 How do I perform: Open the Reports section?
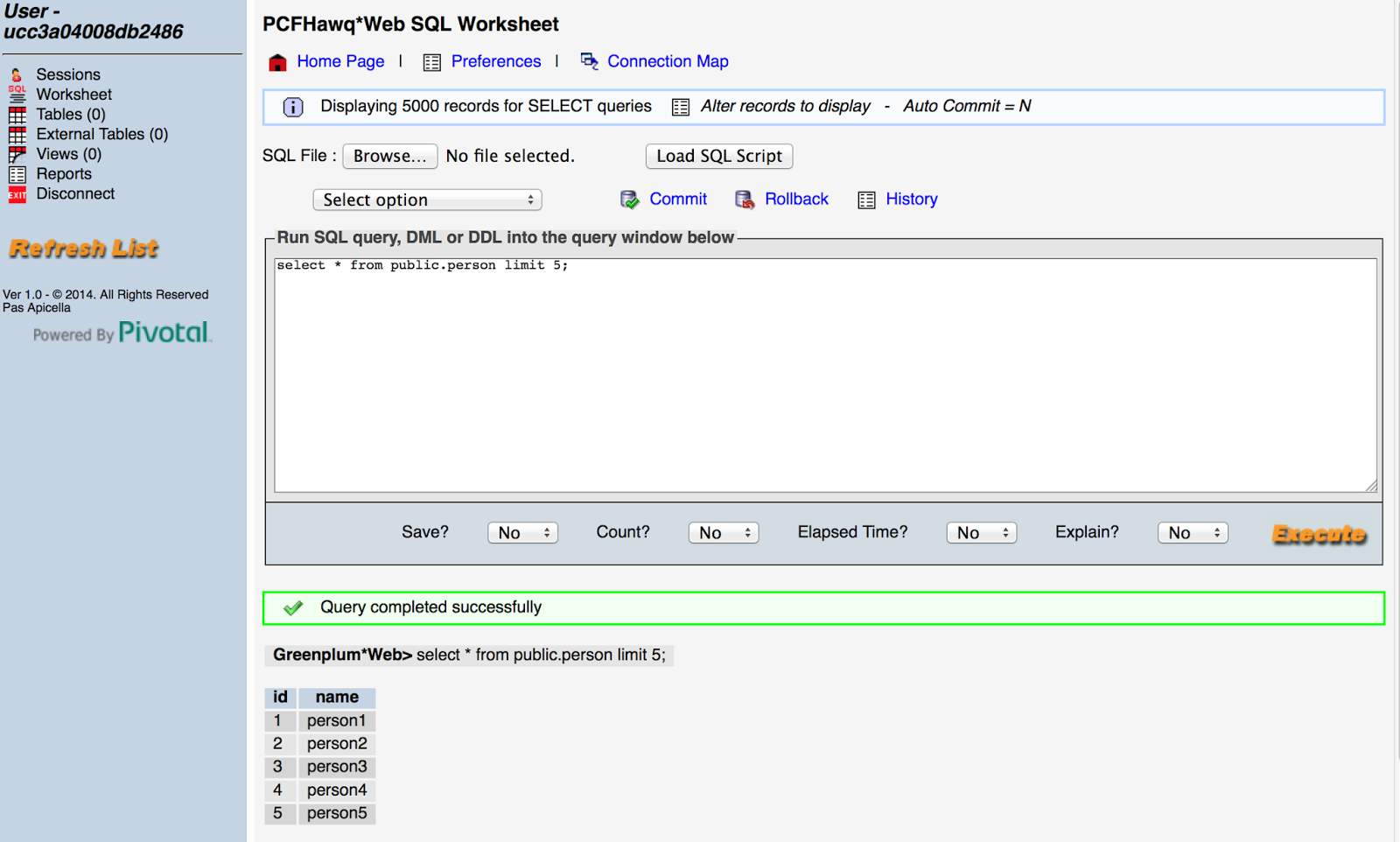click(x=64, y=174)
